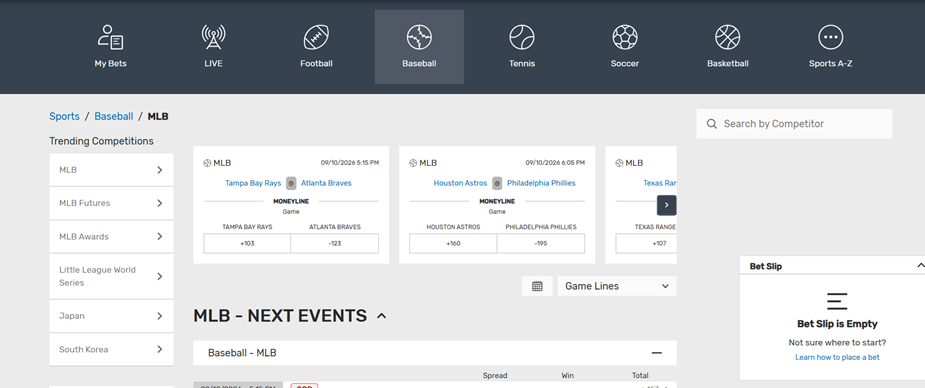Open Atlanta Braves team link
Image resolution: width=925 pixels, height=388 pixels.
pyautogui.click(x=326, y=183)
